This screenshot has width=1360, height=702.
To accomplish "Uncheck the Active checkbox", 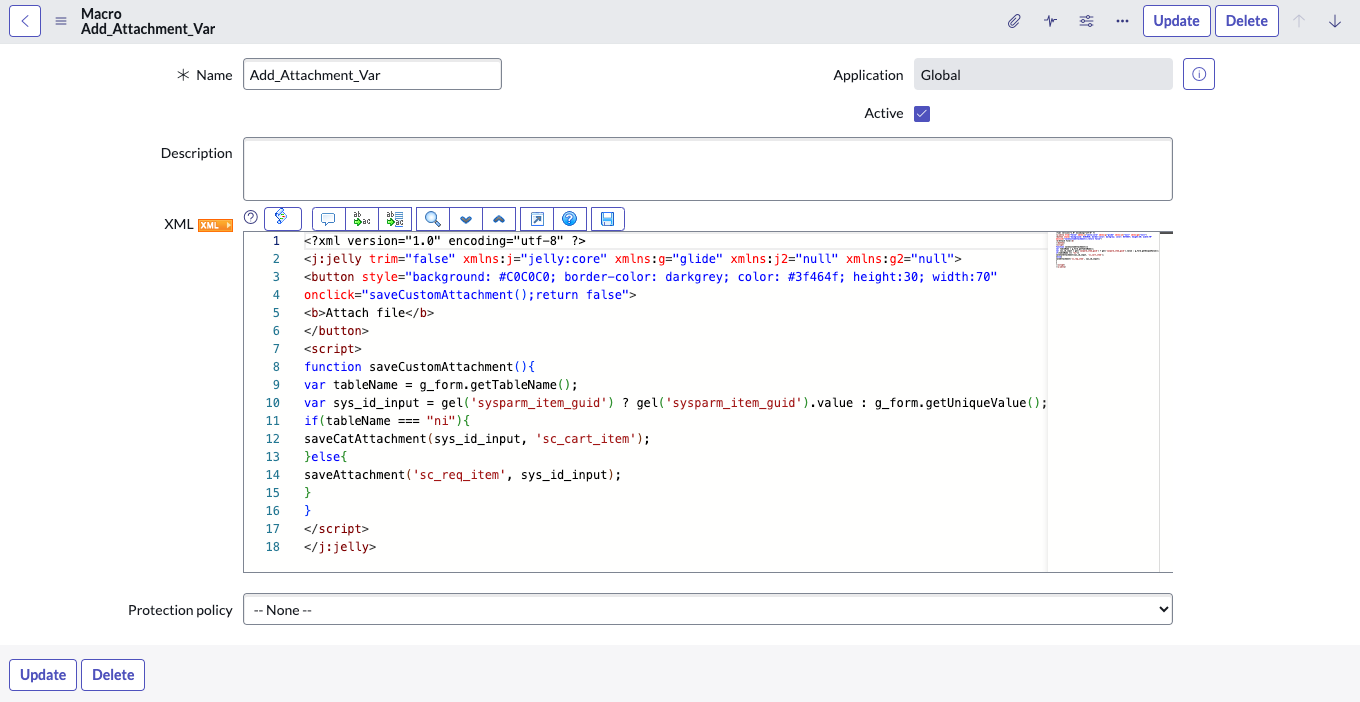I will pos(922,114).
